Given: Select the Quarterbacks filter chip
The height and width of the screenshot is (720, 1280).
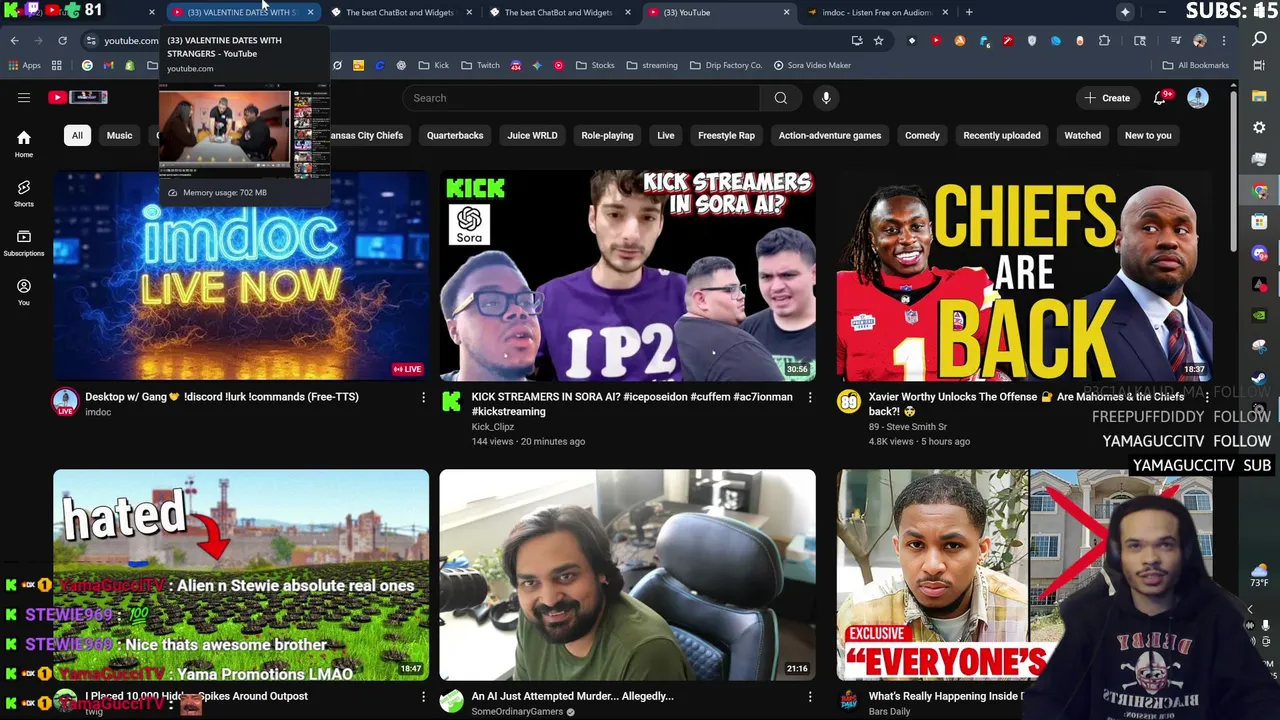Looking at the screenshot, I should point(455,135).
